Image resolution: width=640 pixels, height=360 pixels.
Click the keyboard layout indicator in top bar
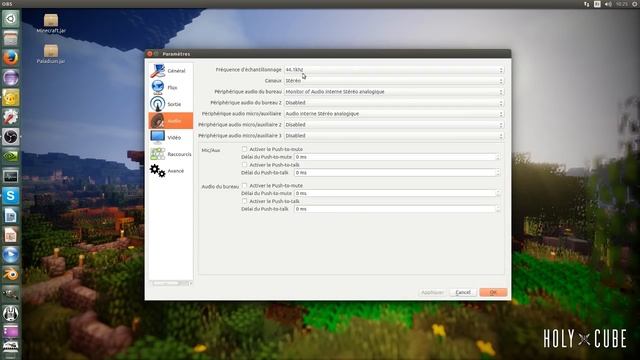pyautogui.click(x=597, y=4)
